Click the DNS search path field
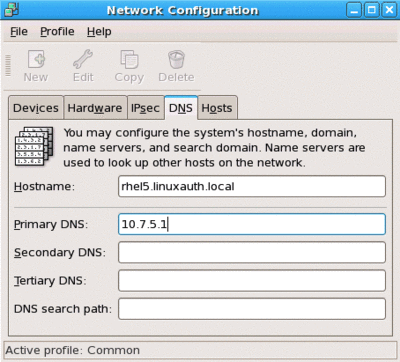Screen dimensions: 400x362 click(x=252, y=309)
